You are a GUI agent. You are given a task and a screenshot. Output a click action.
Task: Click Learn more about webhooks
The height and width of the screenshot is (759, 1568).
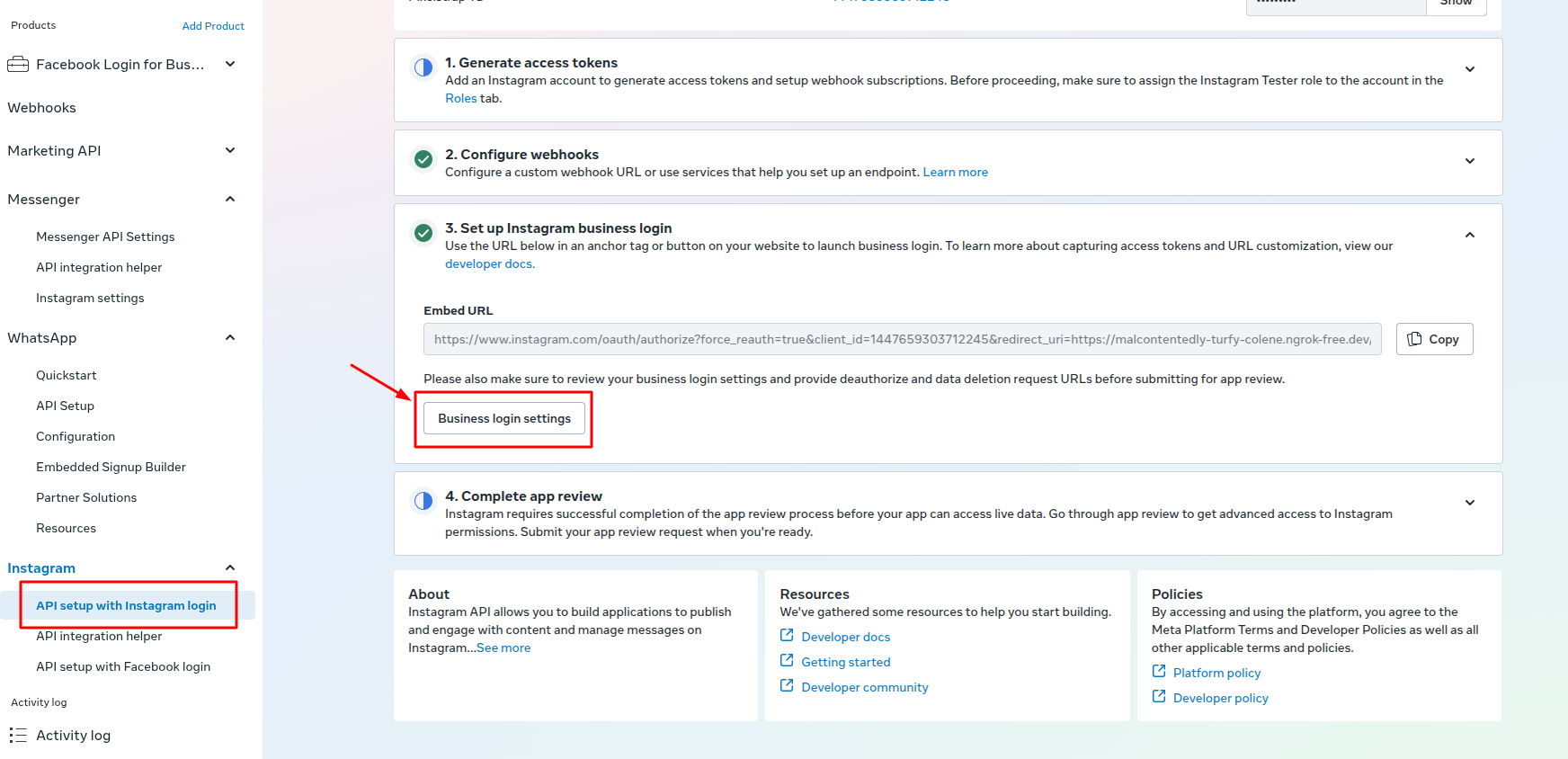(x=955, y=173)
